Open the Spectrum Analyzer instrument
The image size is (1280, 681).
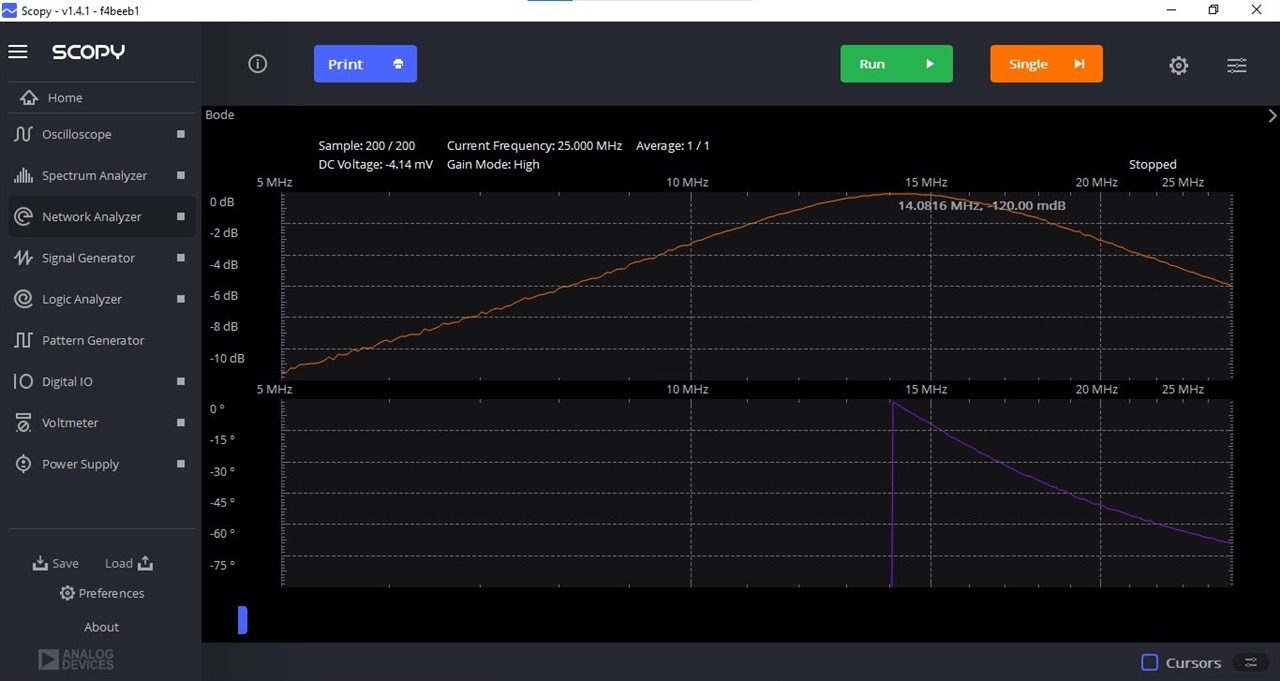pyautogui.click(x=94, y=175)
